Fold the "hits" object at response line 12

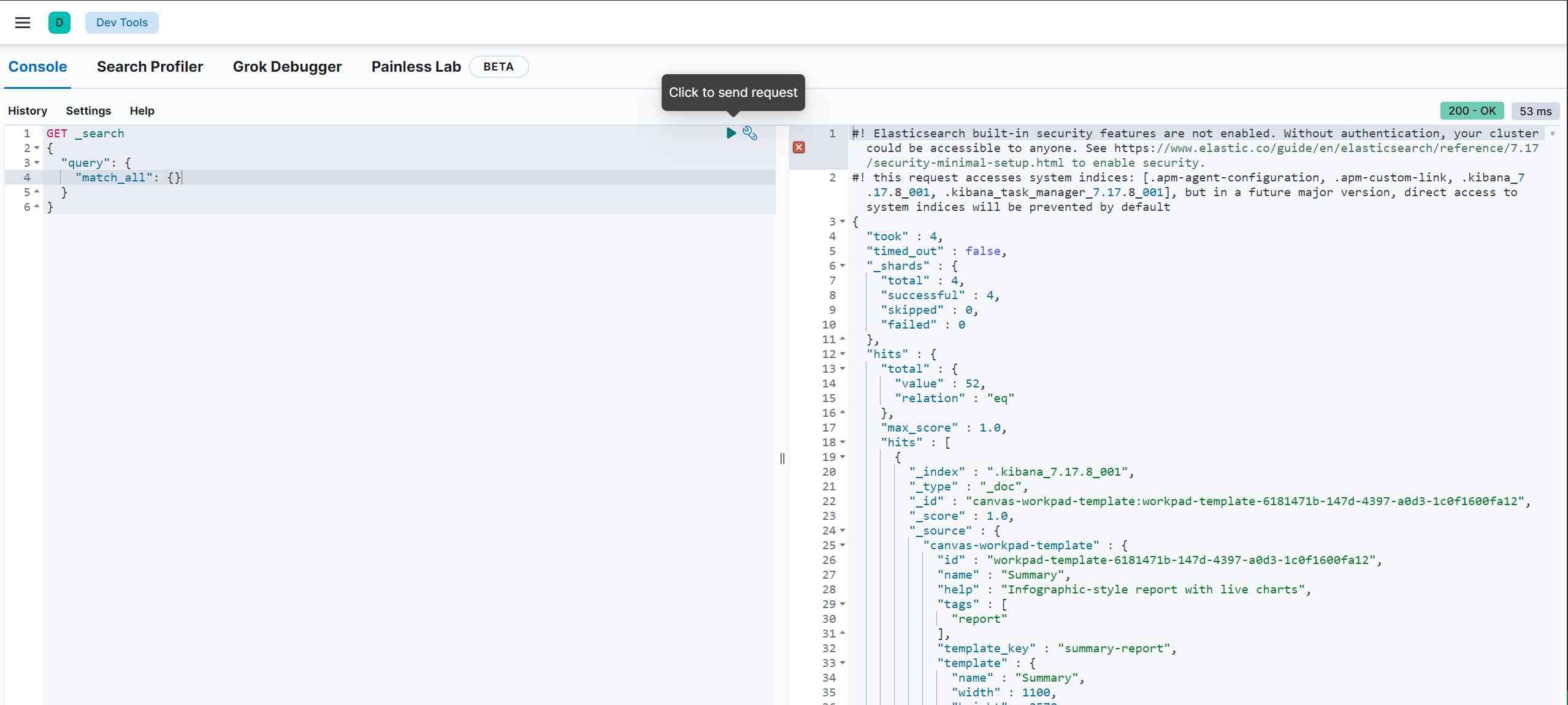coord(843,354)
